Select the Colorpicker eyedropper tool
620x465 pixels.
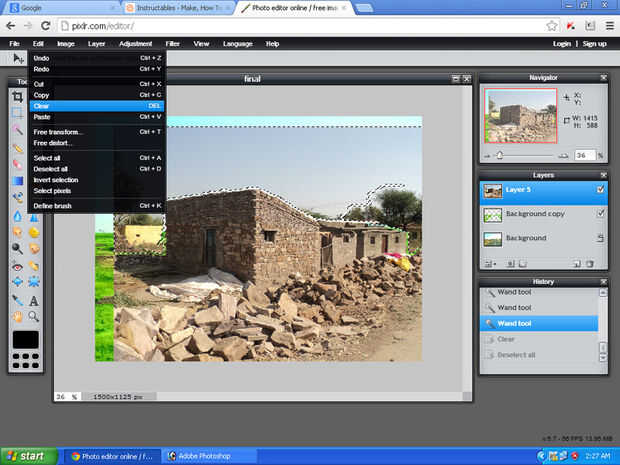pyautogui.click(x=17, y=301)
